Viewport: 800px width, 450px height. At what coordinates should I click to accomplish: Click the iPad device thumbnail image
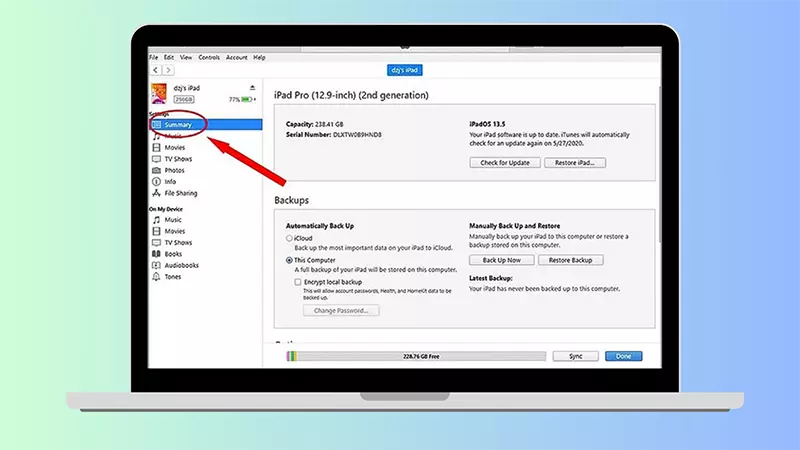click(159, 93)
